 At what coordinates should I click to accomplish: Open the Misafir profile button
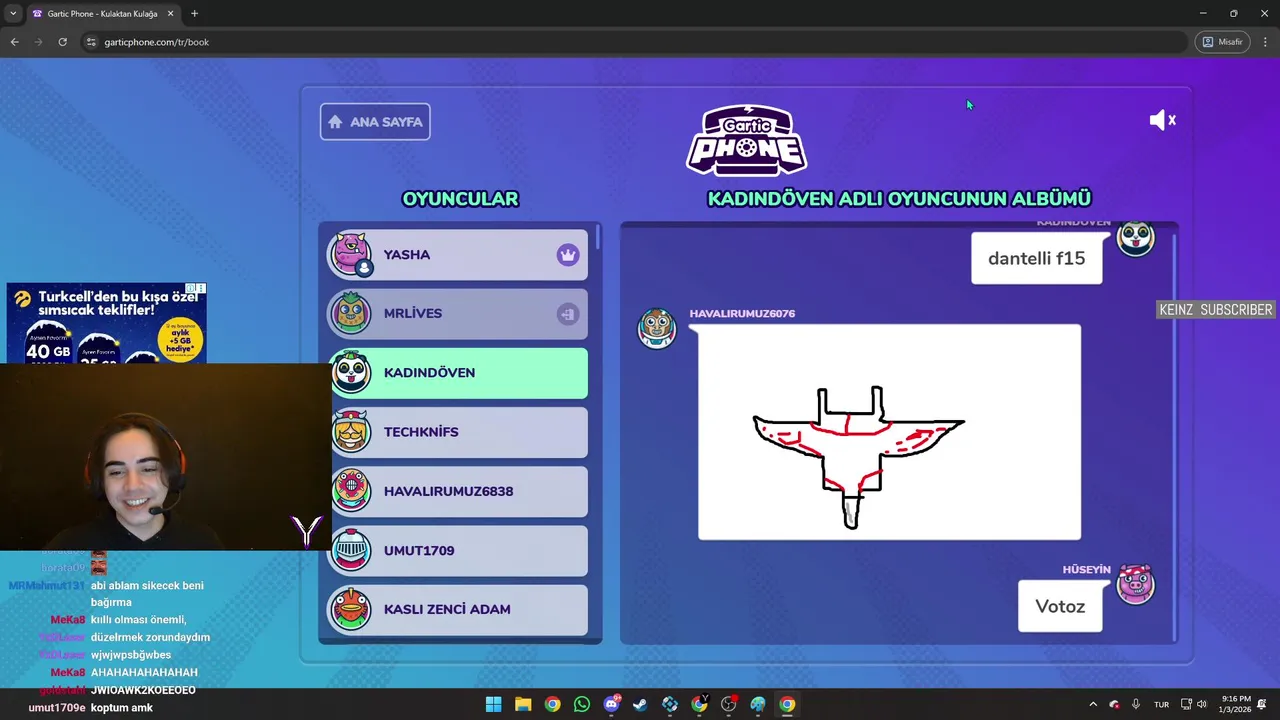pyautogui.click(x=1222, y=42)
